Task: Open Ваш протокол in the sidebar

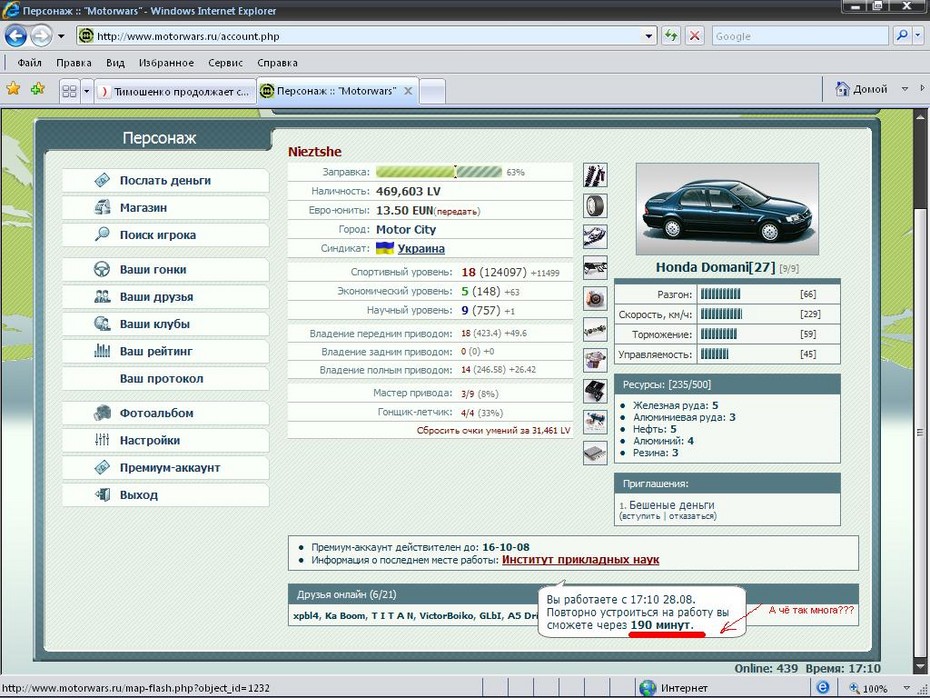Action: click(x=165, y=378)
